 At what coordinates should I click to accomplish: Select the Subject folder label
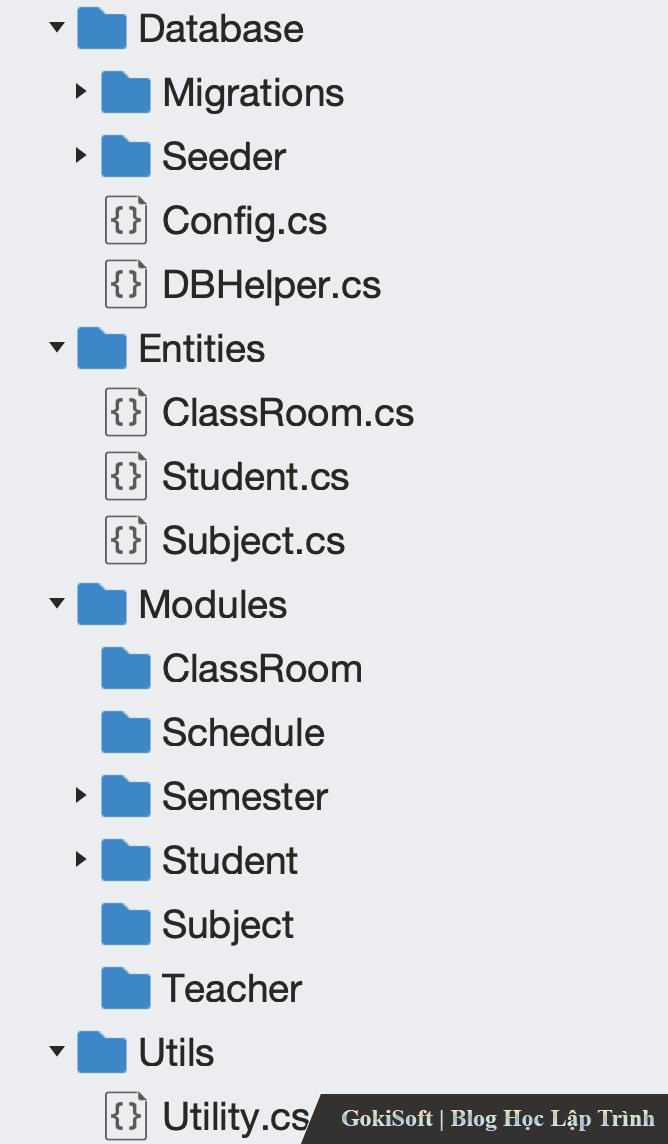pyautogui.click(x=228, y=925)
